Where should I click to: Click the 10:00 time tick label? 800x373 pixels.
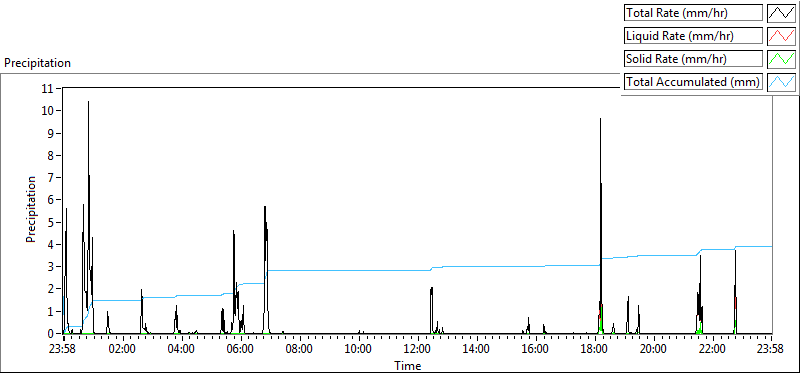pyautogui.click(x=358, y=350)
